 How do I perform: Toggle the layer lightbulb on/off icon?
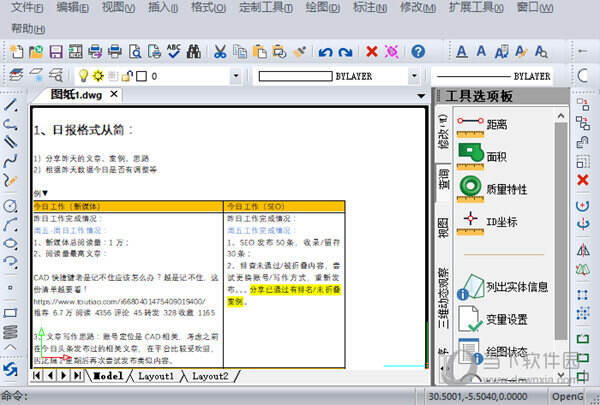(x=84, y=76)
